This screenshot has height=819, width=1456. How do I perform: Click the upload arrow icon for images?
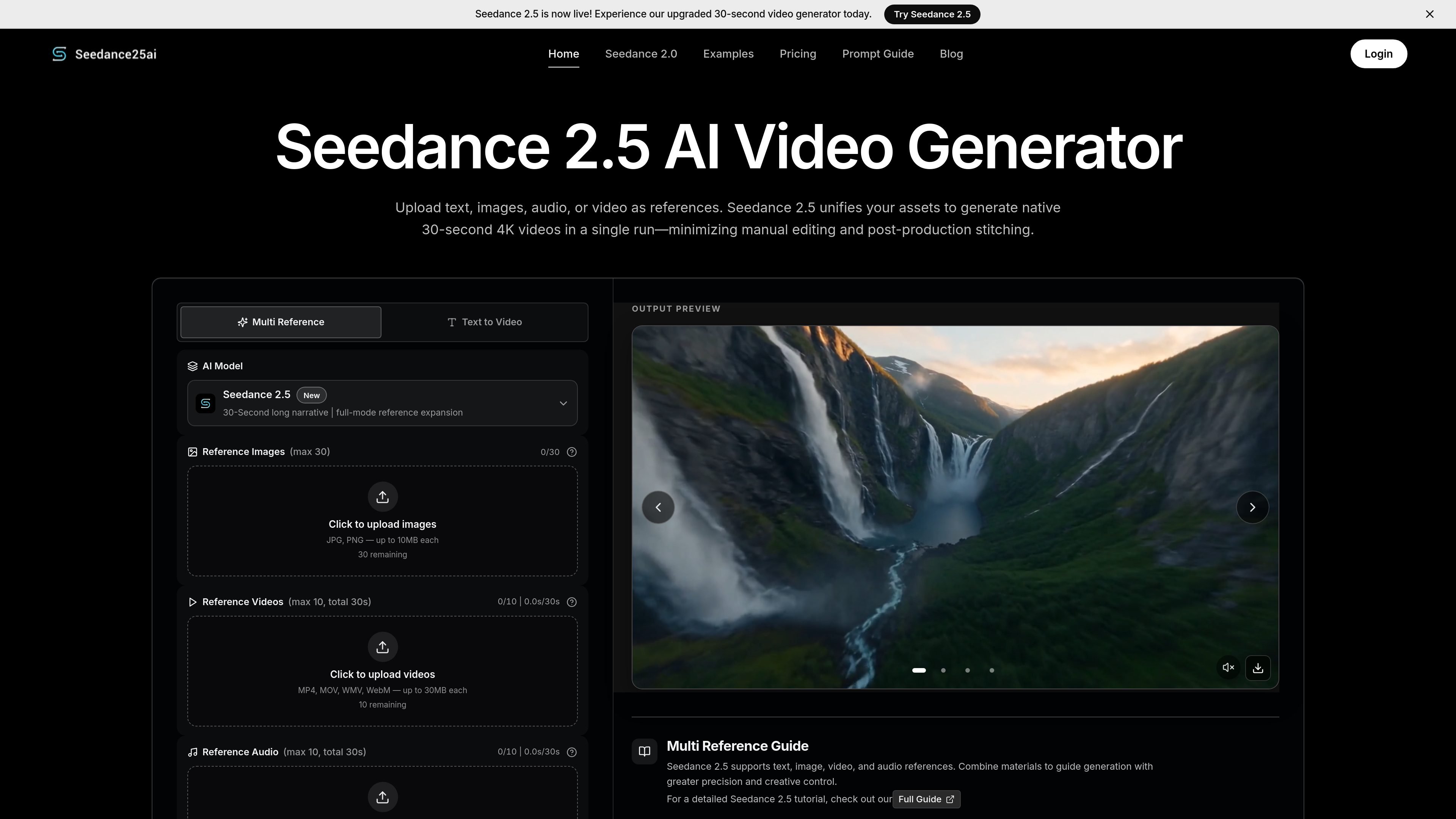(x=383, y=497)
